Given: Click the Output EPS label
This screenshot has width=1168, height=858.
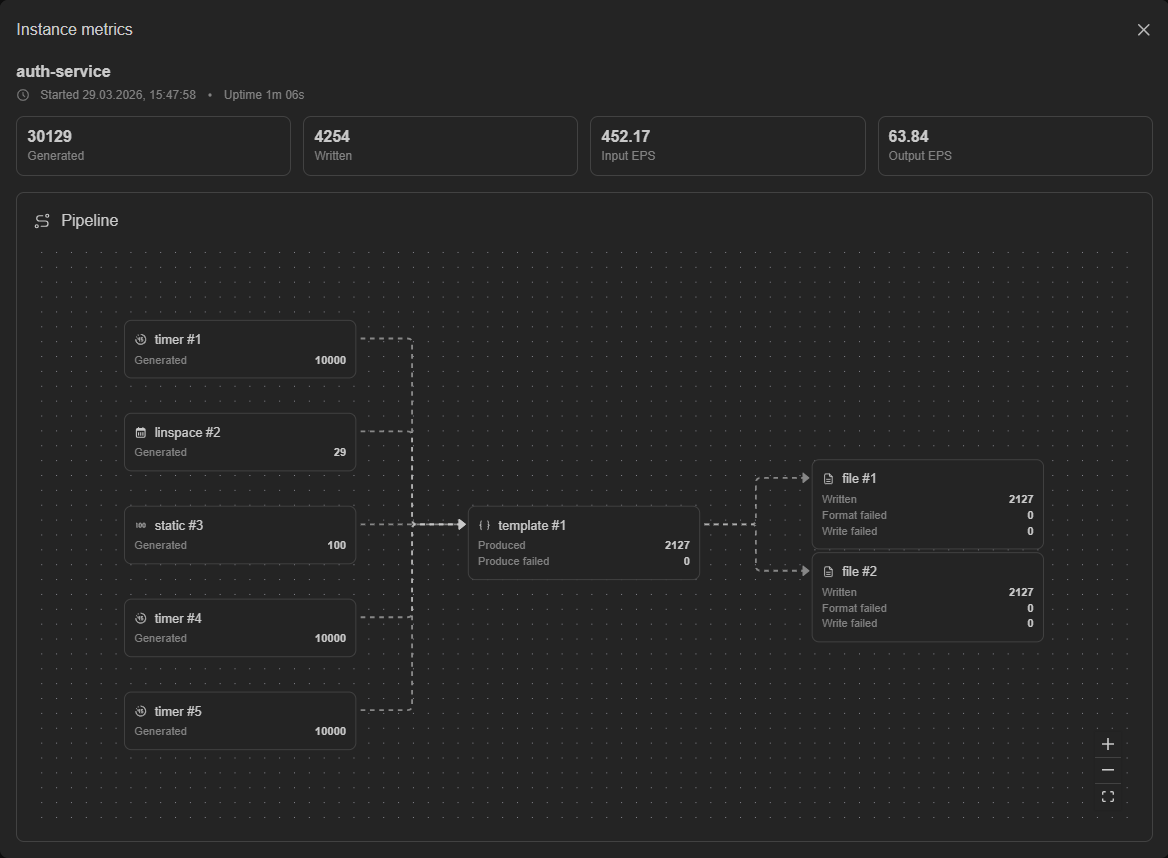Looking at the screenshot, I should (x=920, y=156).
